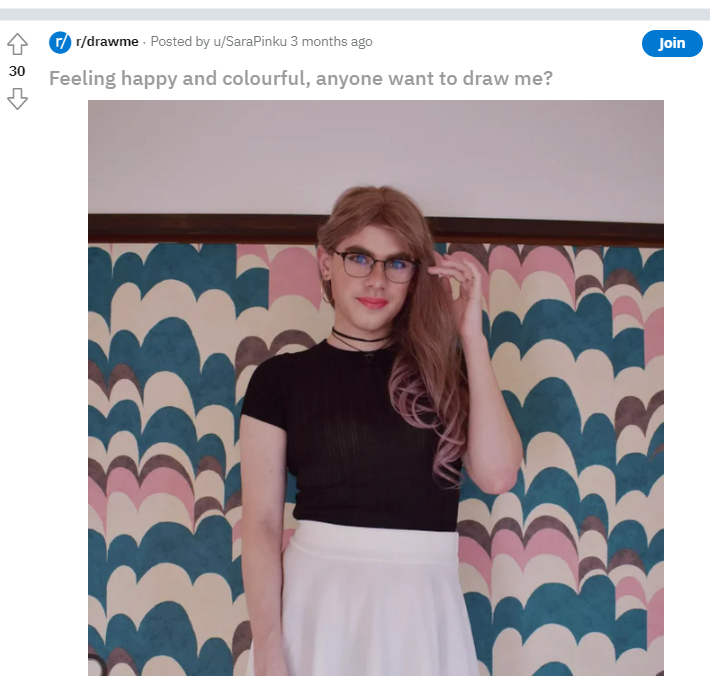The height and width of the screenshot is (685, 710).
Task: Click the r/drawme subreddit avatar icon
Action: [60, 43]
